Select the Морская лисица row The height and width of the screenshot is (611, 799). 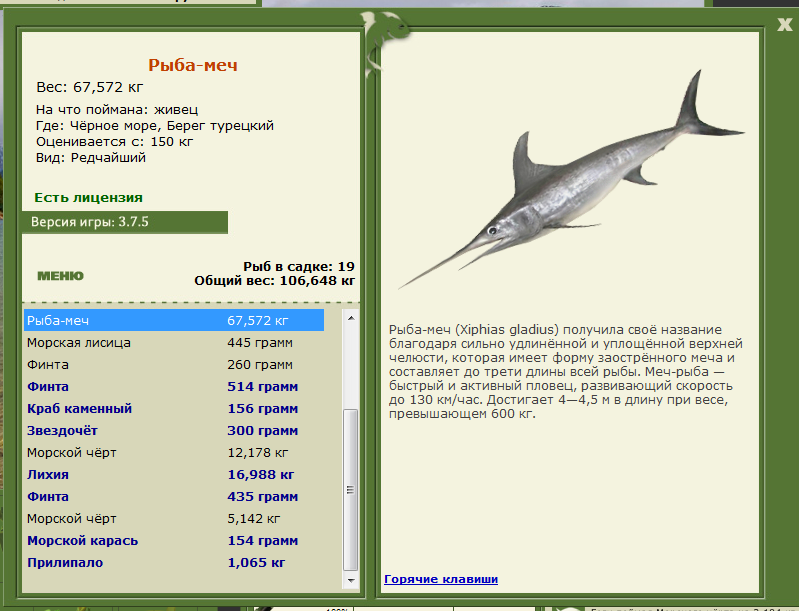pos(174,342)
